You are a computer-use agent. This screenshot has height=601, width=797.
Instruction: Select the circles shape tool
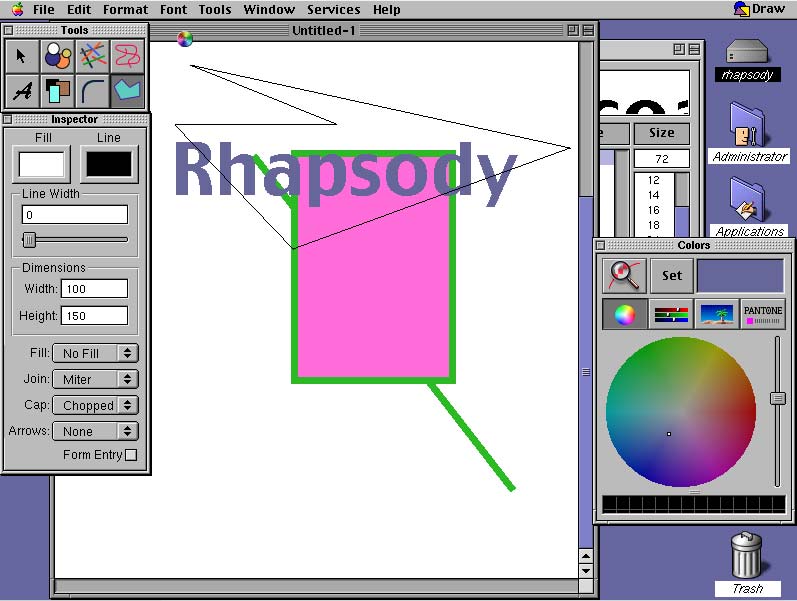(x=57, y=56)
